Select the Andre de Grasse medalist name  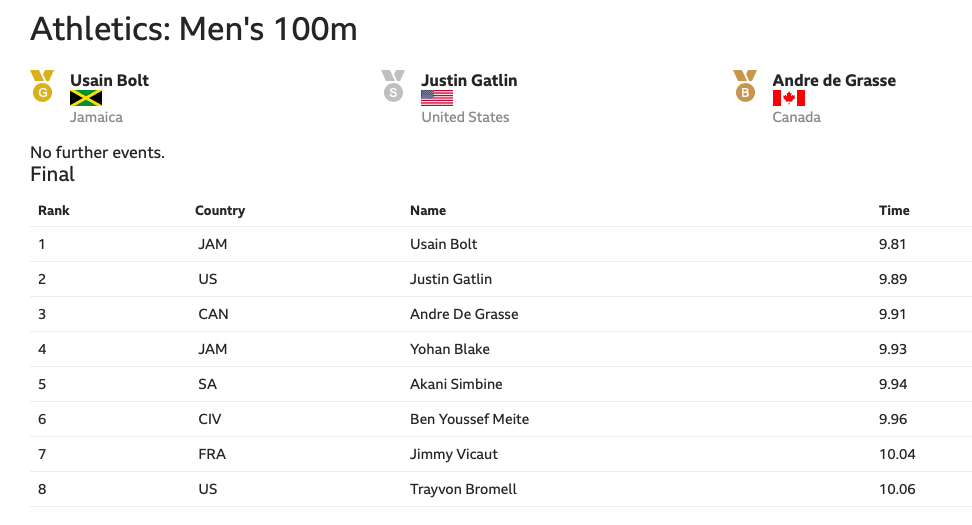[834, 80]
